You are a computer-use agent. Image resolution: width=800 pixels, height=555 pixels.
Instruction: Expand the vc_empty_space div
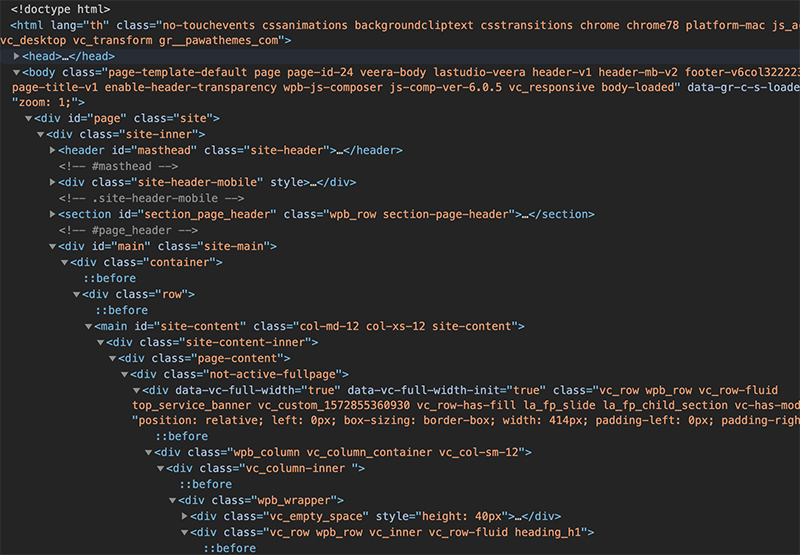184,516
